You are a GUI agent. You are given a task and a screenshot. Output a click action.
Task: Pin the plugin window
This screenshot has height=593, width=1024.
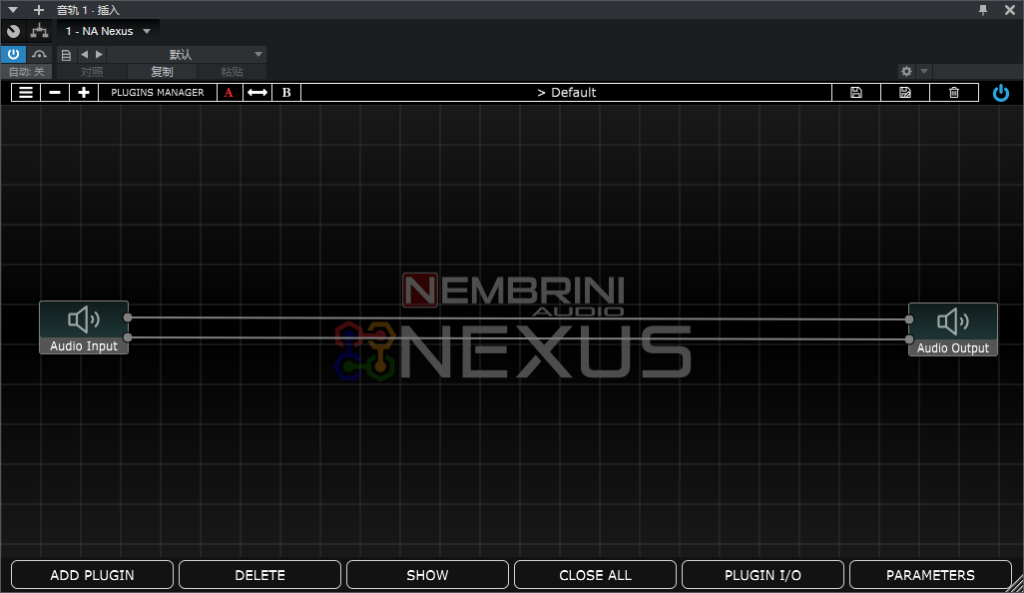point(983,10)
